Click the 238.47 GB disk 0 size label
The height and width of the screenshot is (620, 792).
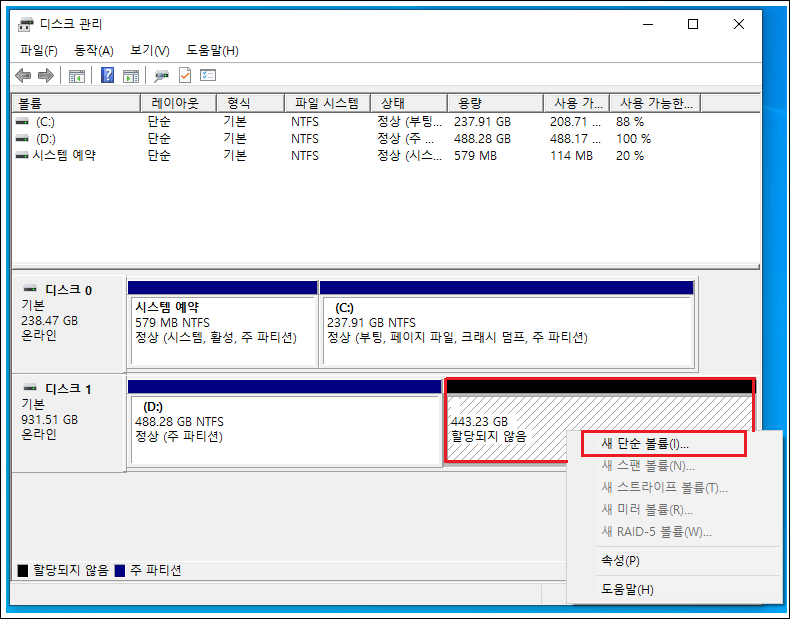click(x=50, y=320)
